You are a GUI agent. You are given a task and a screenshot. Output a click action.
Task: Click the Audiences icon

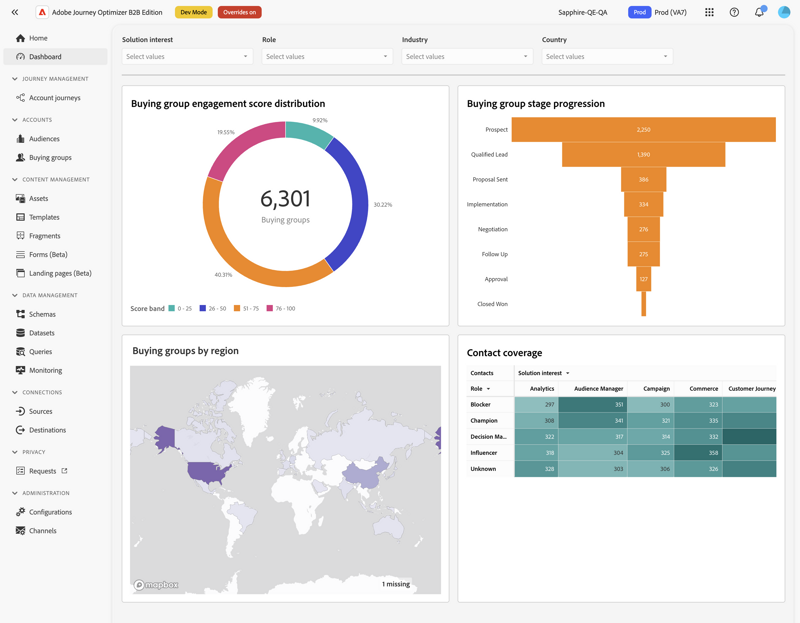(x=20, y=139)
